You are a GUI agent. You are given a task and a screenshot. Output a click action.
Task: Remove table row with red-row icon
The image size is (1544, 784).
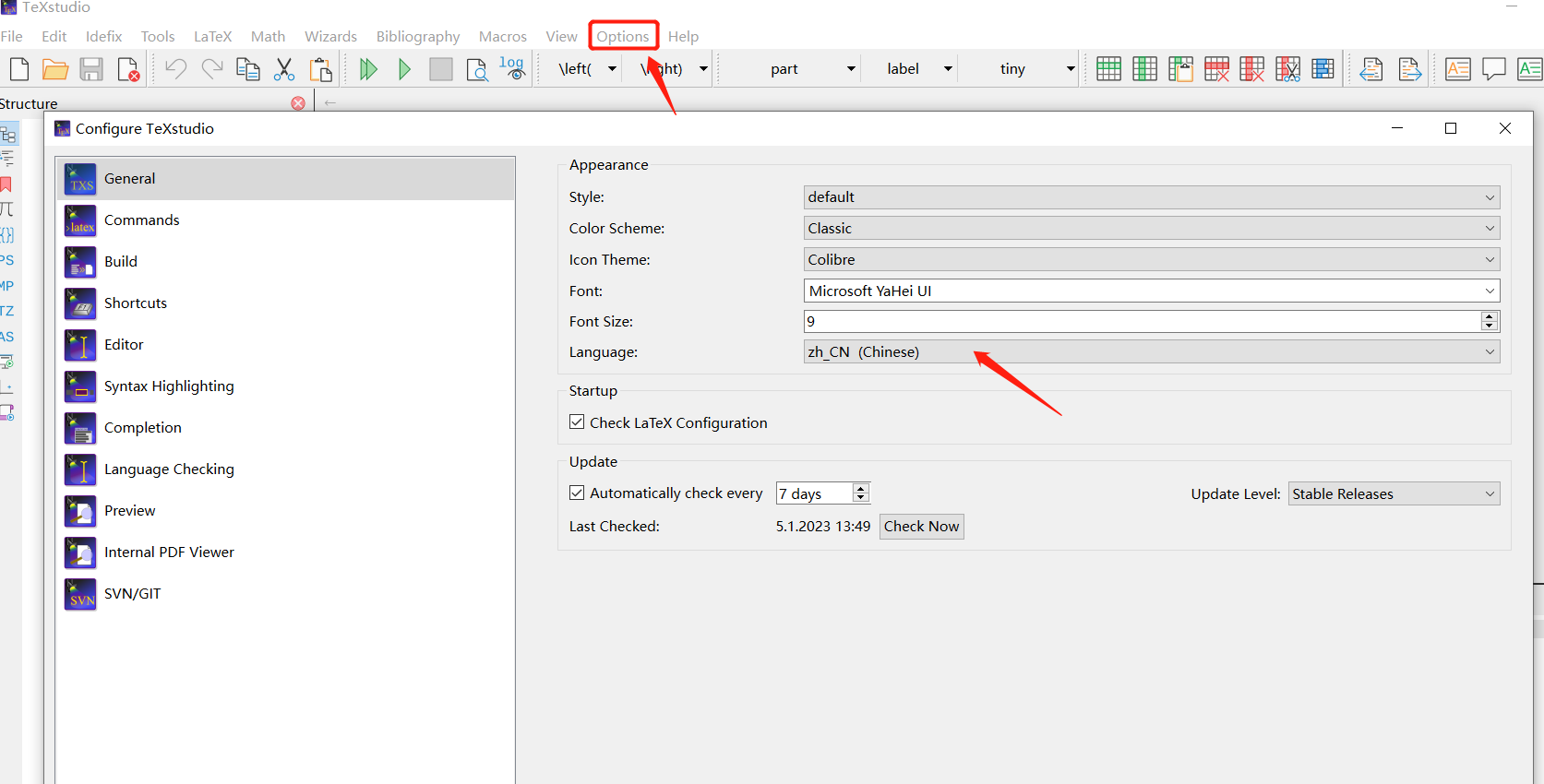(1216, 69)
